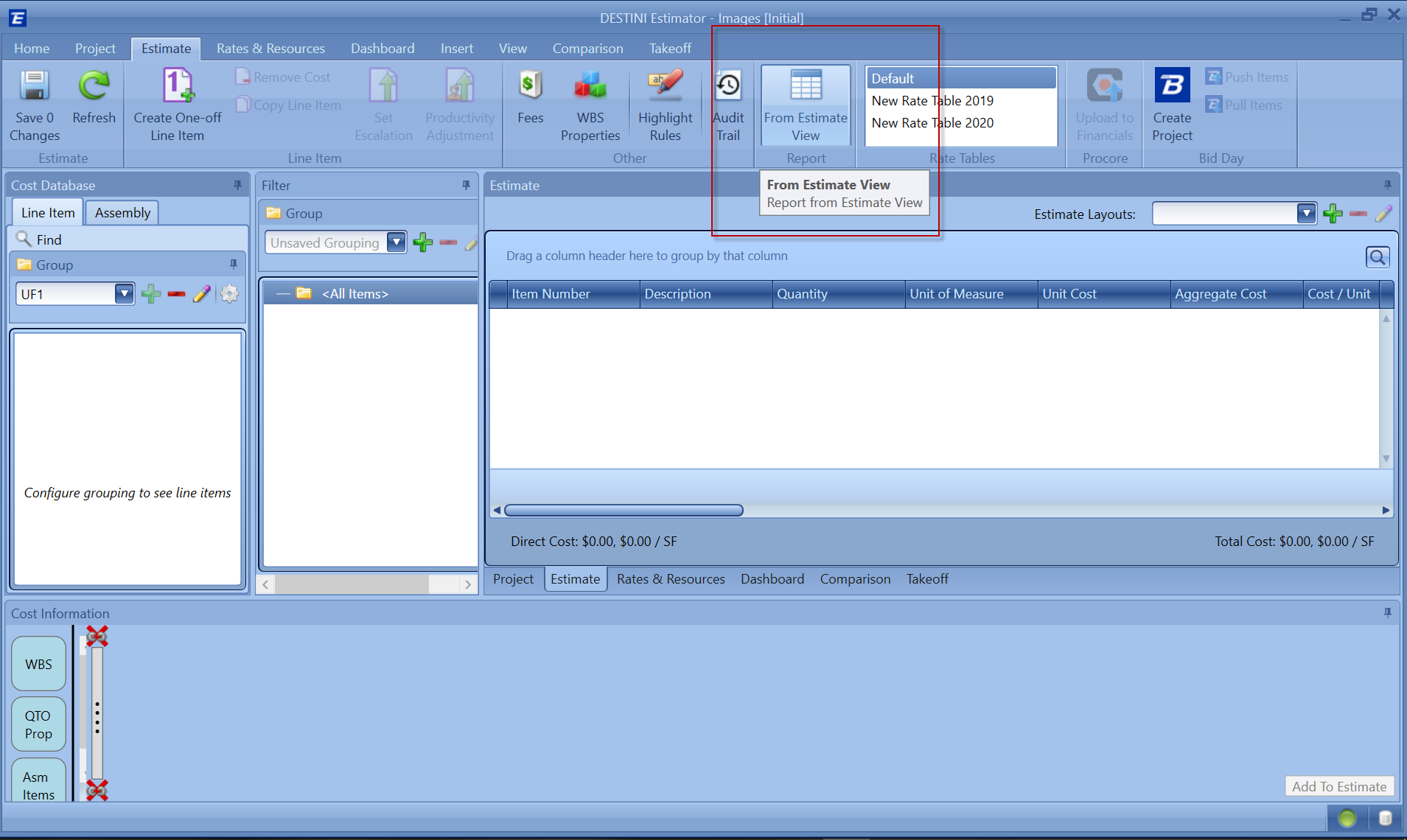This screenshot has width=1407, height=840.
Task: Switch to the Takeoff ribbon tab
Action: click(x=669, y=47)
